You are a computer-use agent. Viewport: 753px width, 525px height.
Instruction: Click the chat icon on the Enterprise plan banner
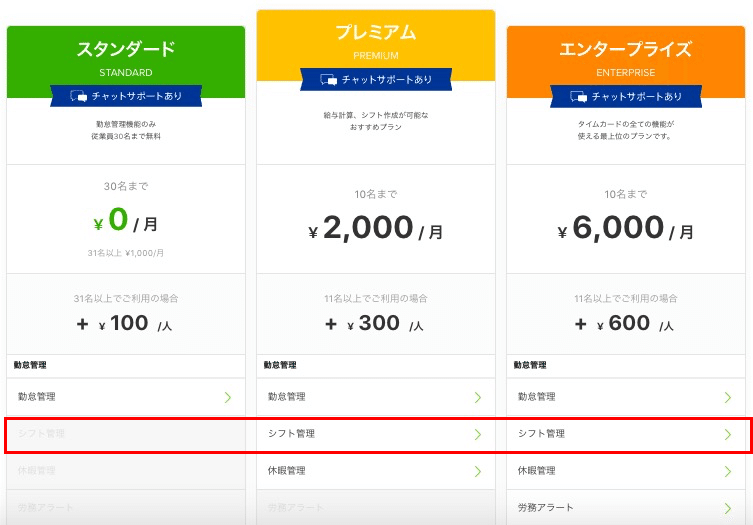point(579,97)
